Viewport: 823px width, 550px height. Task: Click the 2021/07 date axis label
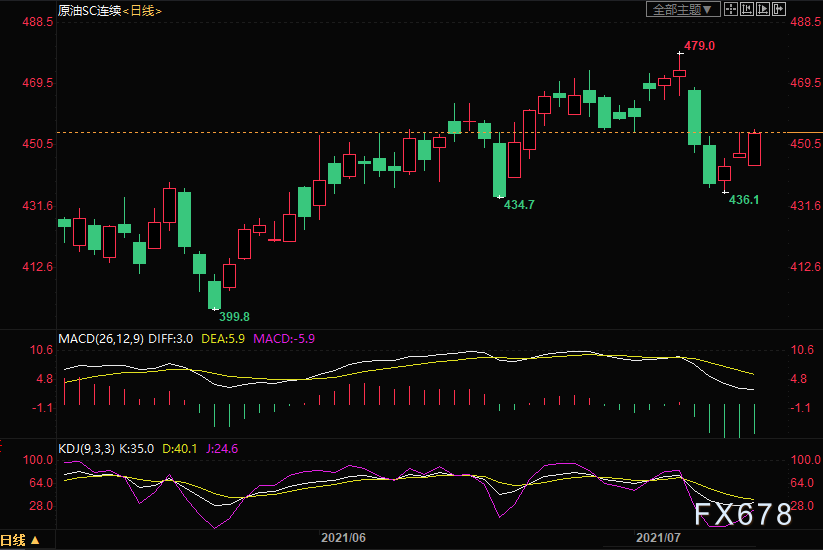(x=659, y=538)
